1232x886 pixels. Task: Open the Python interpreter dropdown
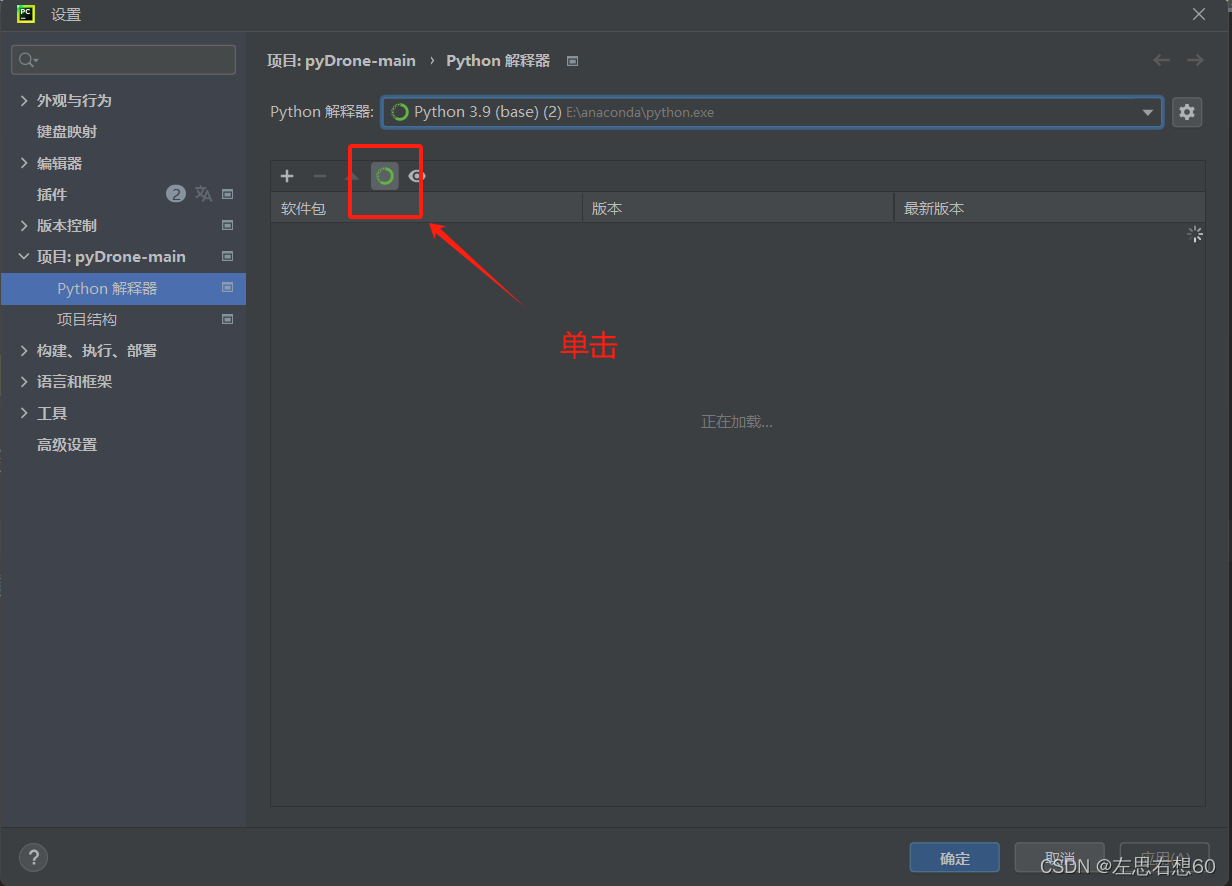(772, 112)
